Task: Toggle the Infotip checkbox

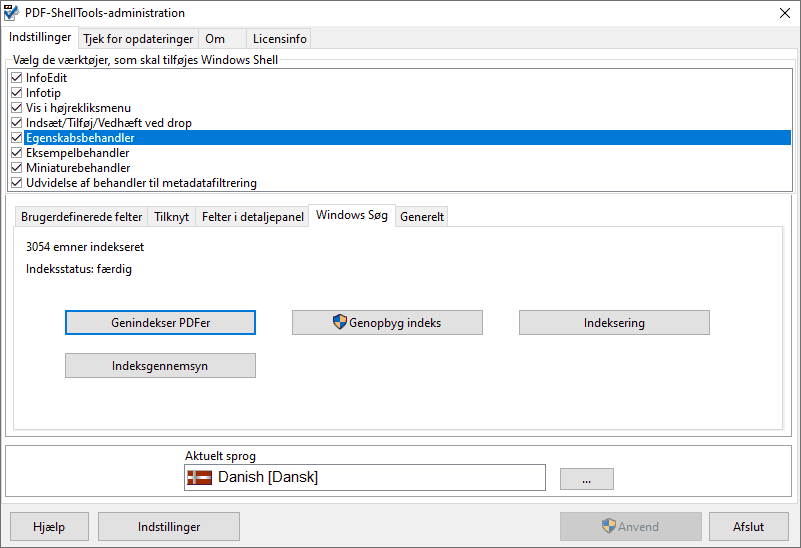Action: click(17, 92)
